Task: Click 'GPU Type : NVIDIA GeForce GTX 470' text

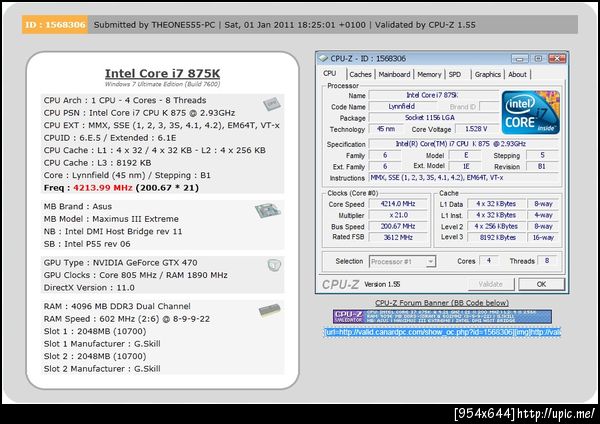Action: click(121, 263)
